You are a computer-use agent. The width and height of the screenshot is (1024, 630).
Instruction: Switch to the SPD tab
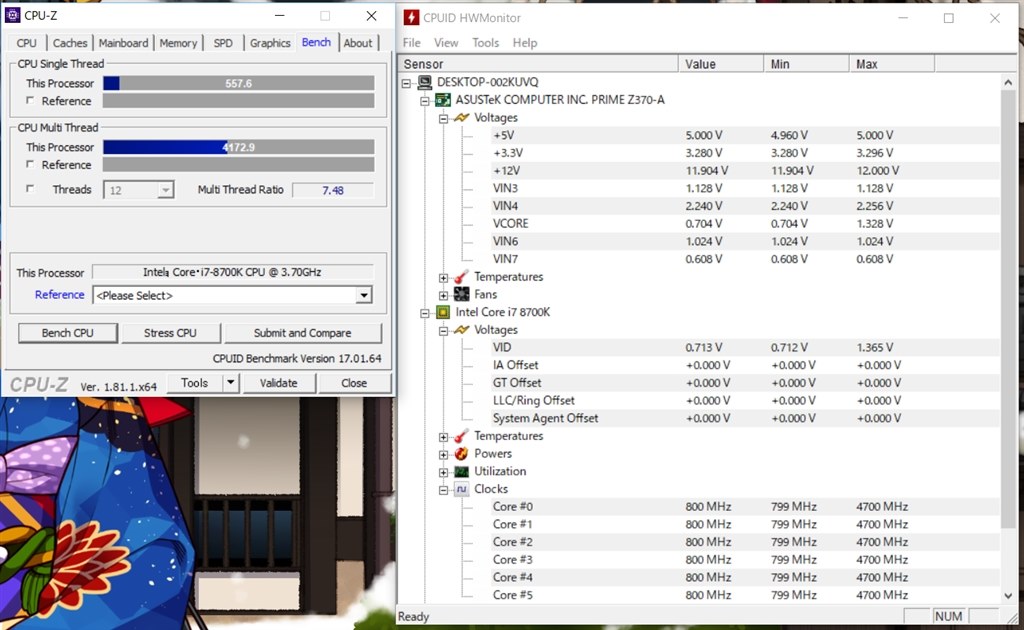point(223,43)
